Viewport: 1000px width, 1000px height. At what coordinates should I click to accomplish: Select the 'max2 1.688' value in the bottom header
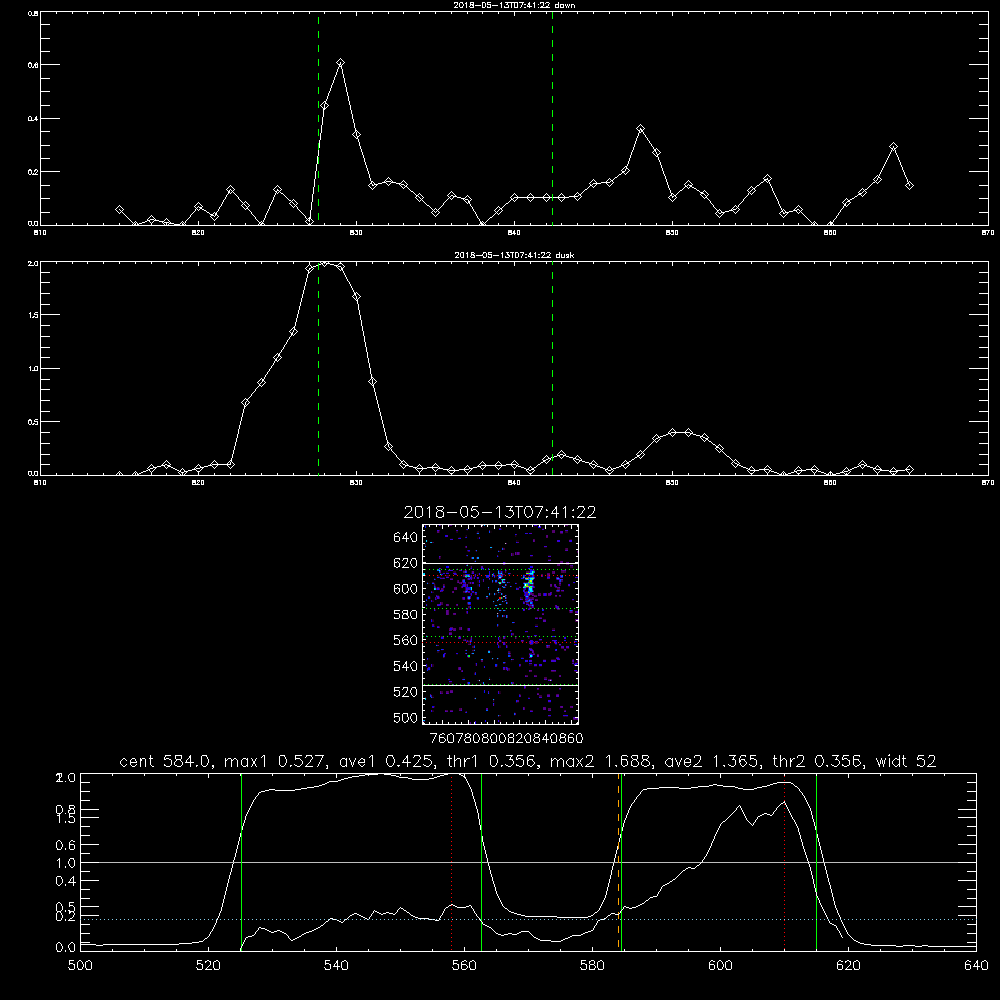coord(601,761)
